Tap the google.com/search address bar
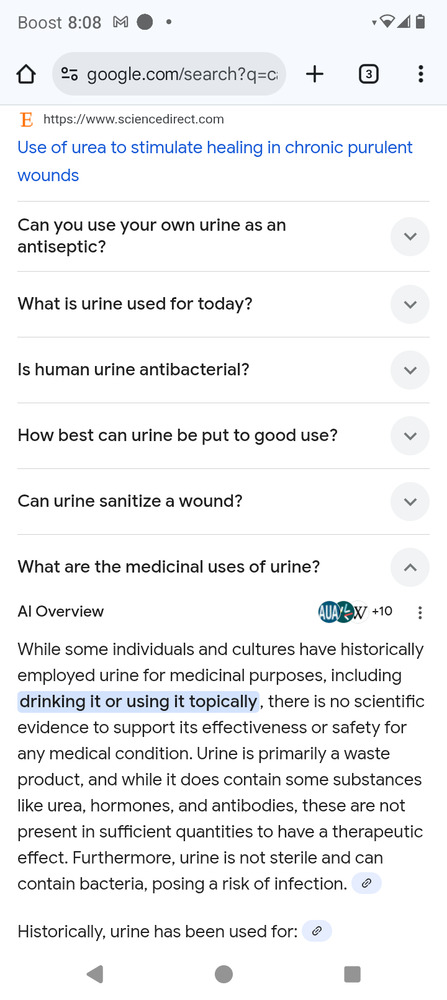The height and width of the screenshot is (1000, 447). point(169,75)
